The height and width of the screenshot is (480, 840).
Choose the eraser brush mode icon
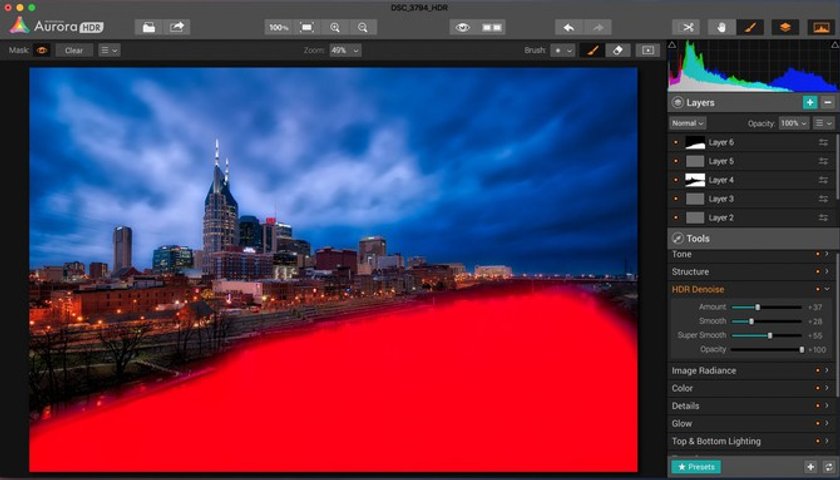(x=617, y=50)
